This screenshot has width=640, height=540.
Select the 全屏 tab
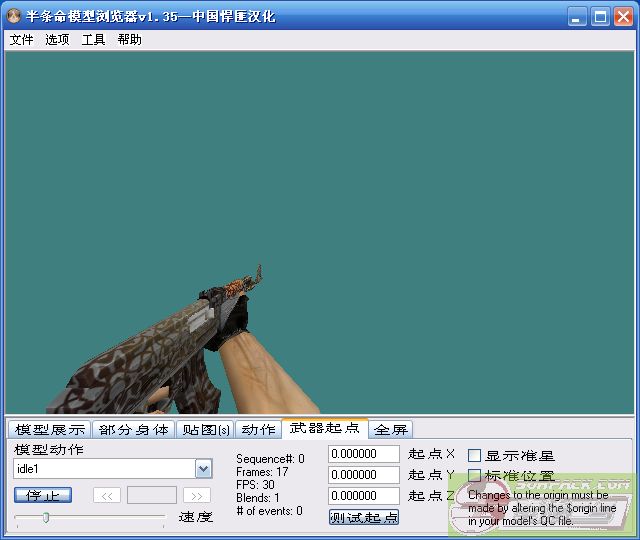click(391, 430)
